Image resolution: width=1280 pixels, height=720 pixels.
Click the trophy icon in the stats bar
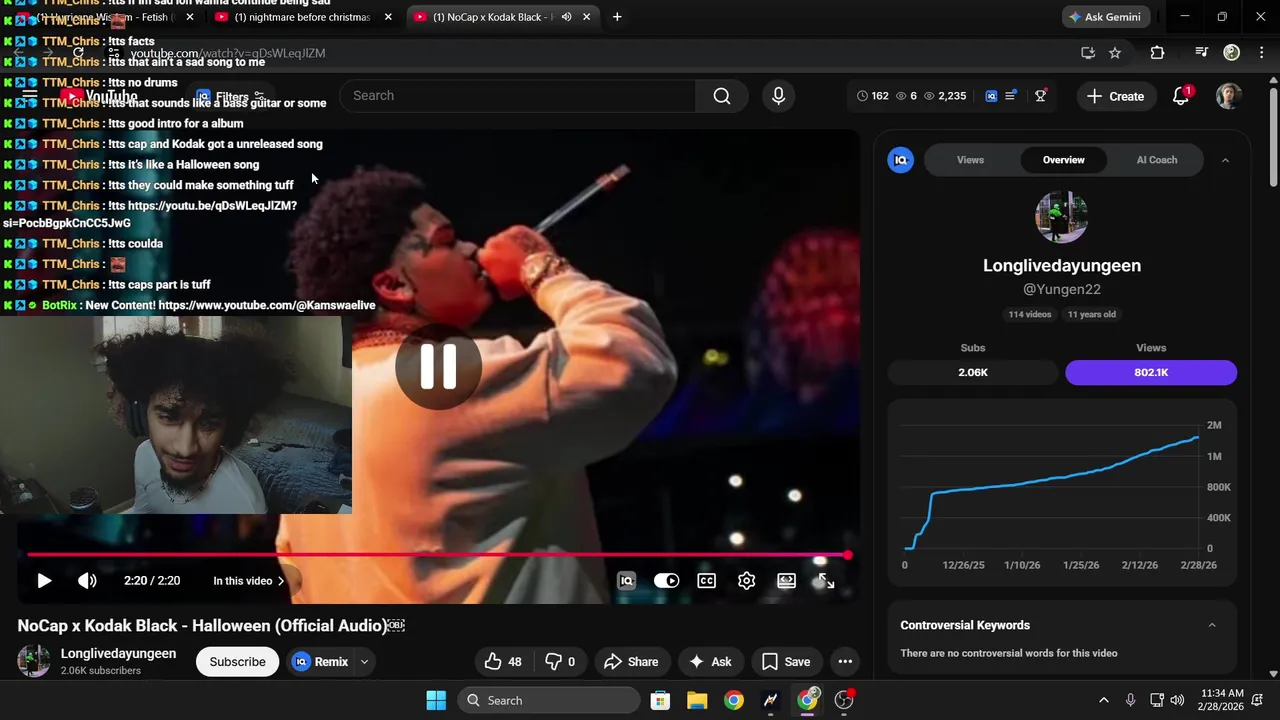[1040, 96]
